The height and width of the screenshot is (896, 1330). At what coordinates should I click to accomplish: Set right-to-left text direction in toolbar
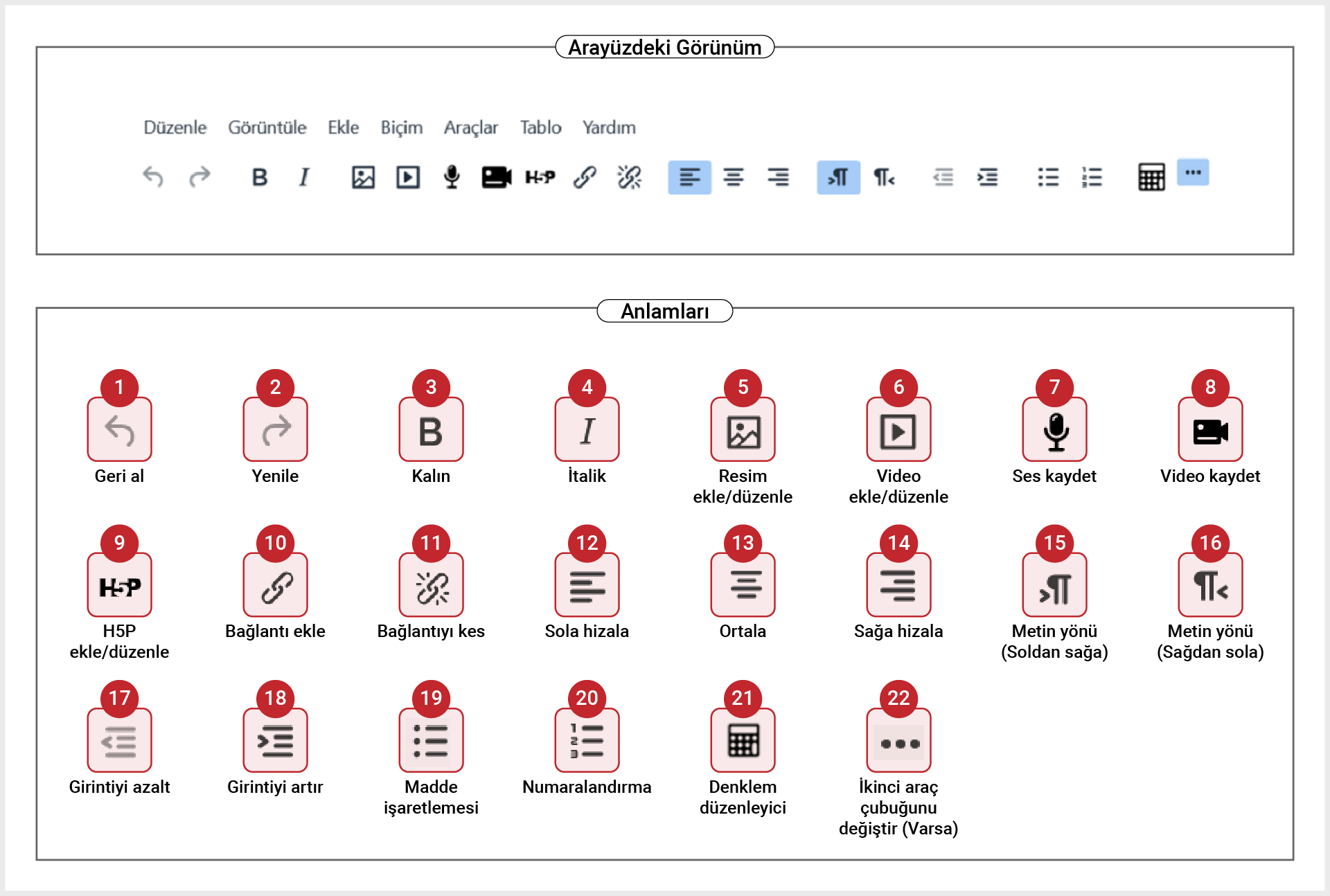pos(884,177)
